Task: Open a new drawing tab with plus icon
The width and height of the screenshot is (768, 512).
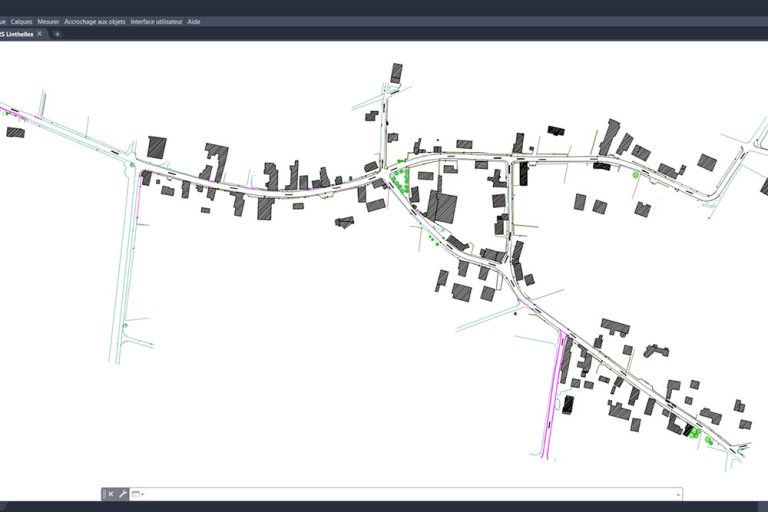Action: [x=57, y=34]
